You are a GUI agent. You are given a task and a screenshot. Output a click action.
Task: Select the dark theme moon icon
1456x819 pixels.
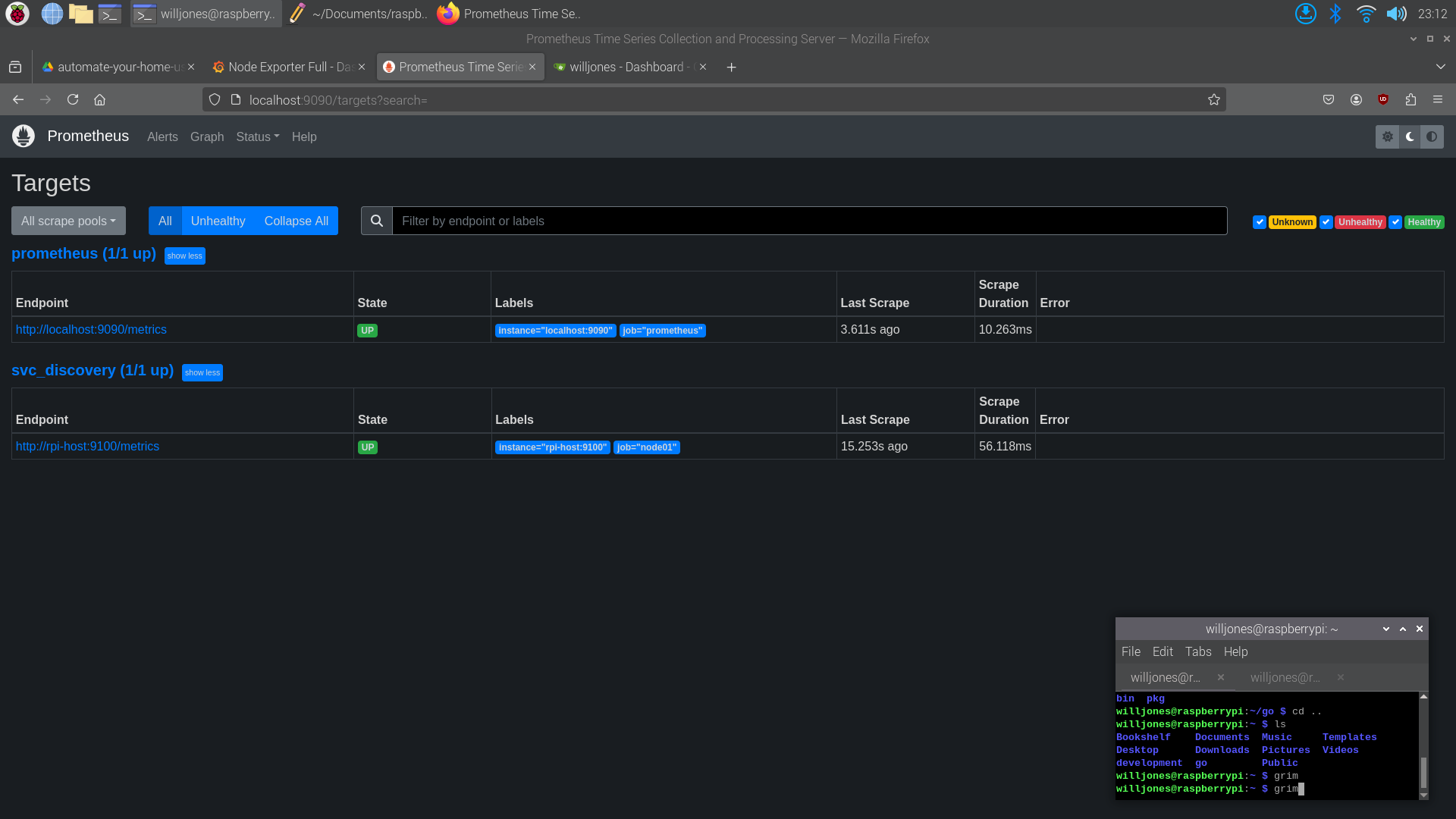click(x=1410, y=136)
